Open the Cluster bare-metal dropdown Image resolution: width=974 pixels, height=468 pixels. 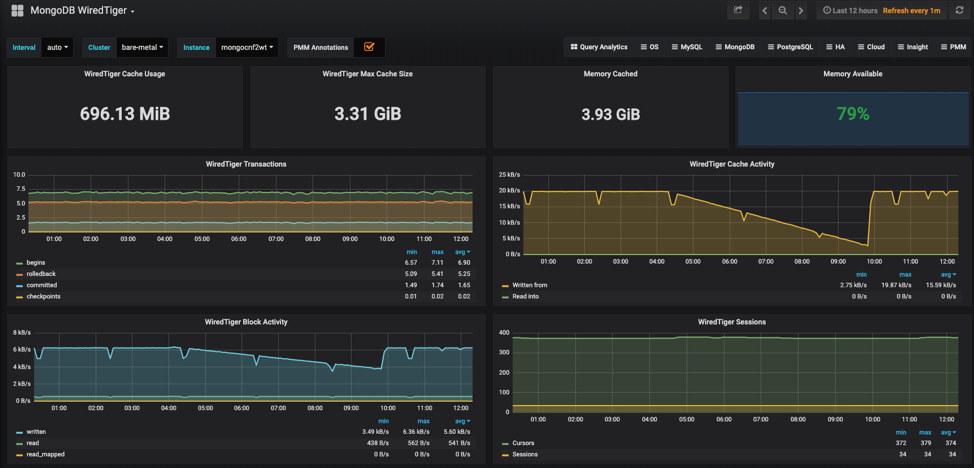click(x=143, y=47)
